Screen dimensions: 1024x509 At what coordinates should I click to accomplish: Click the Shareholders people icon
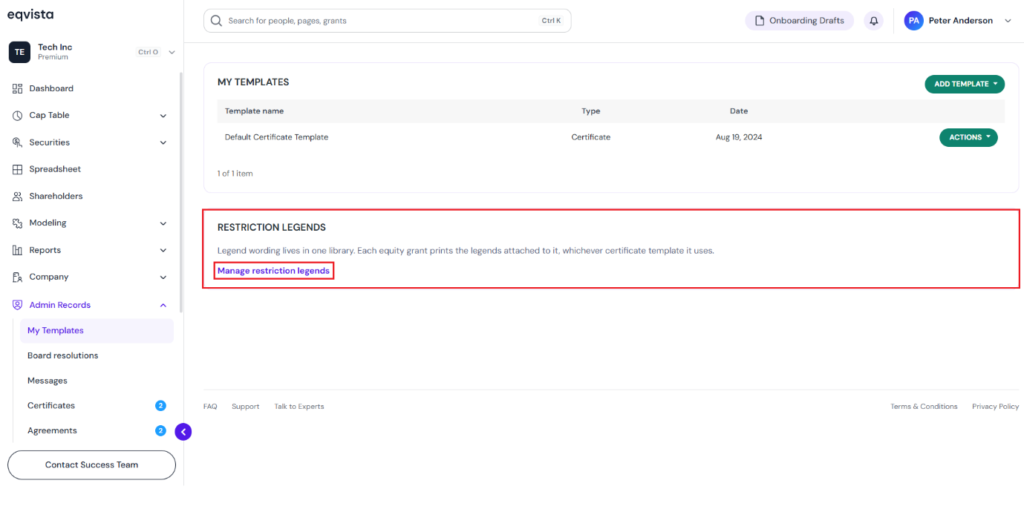[x=18, y=196]
